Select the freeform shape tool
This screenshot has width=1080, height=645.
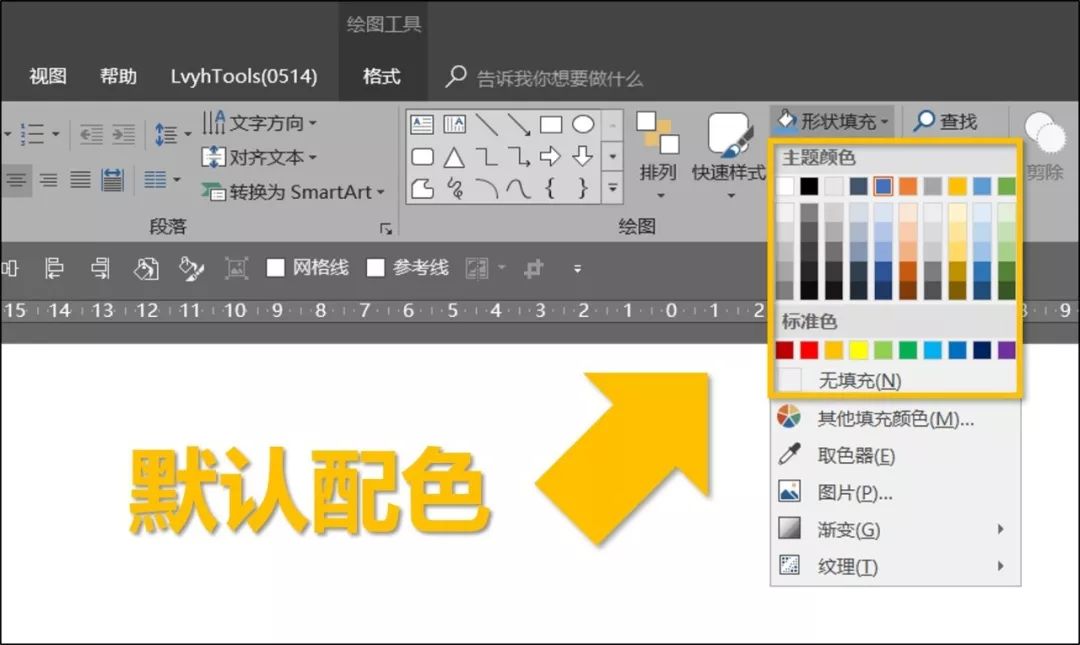tap(422, 188)
